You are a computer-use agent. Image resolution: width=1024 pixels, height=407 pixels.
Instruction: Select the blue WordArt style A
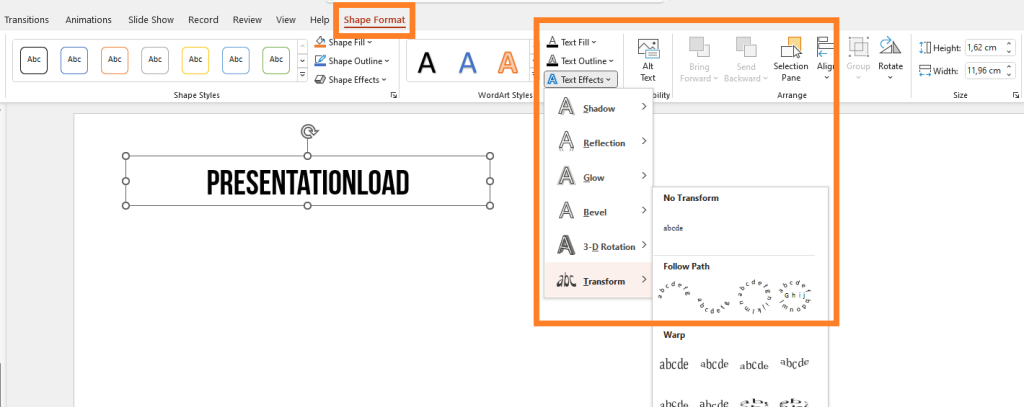tap(467, 62)
